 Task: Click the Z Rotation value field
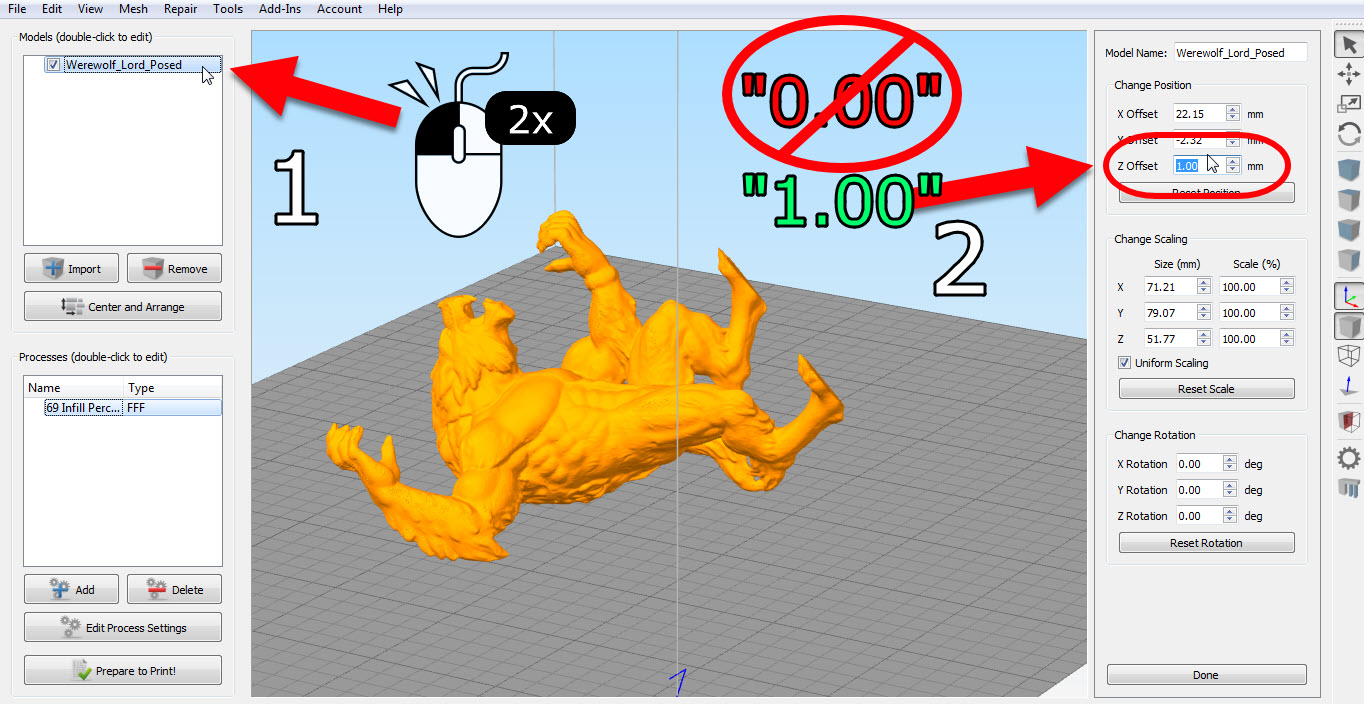click(1198, 516)
